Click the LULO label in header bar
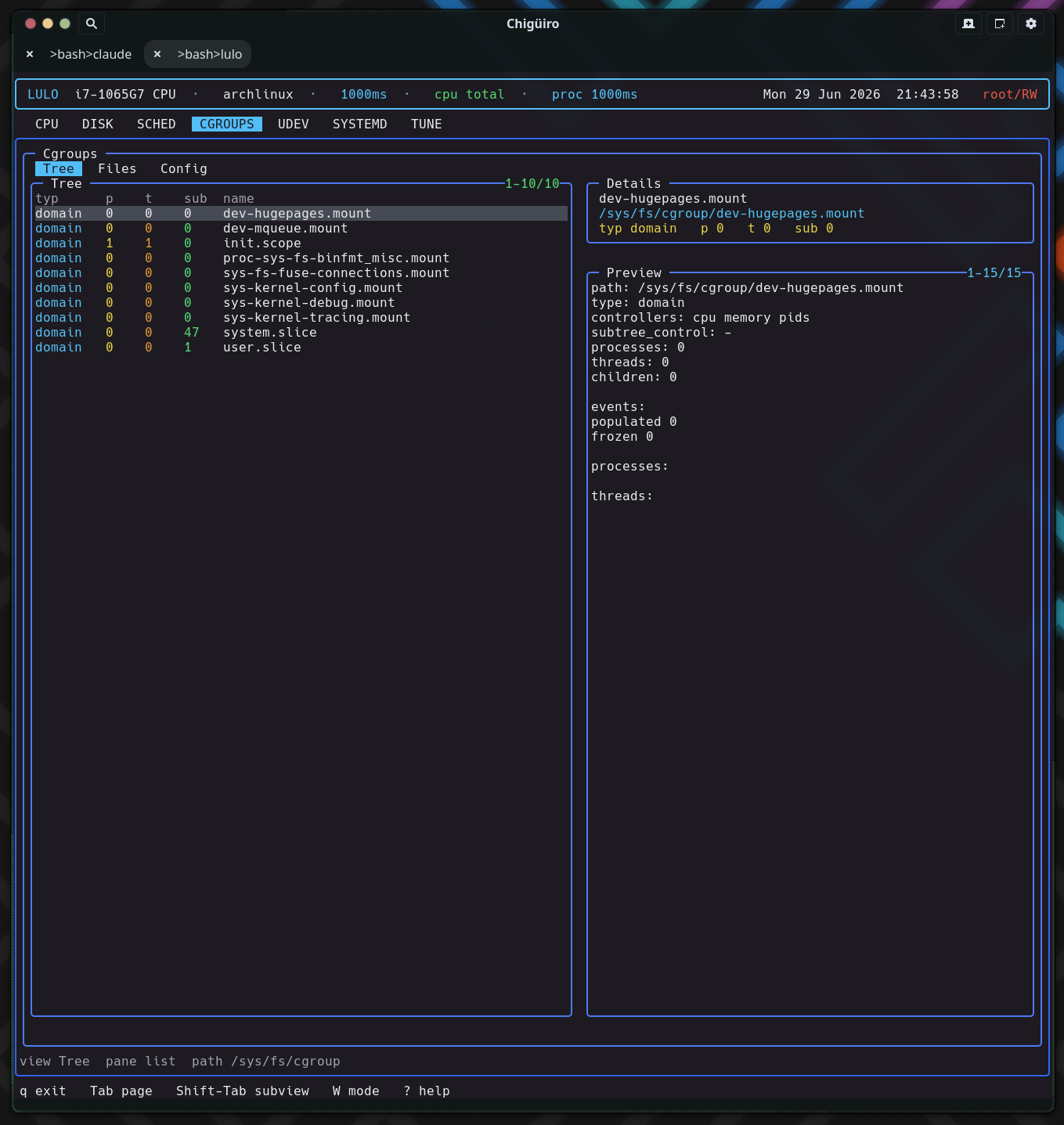1064x1125 pixels. coord(43,94)
